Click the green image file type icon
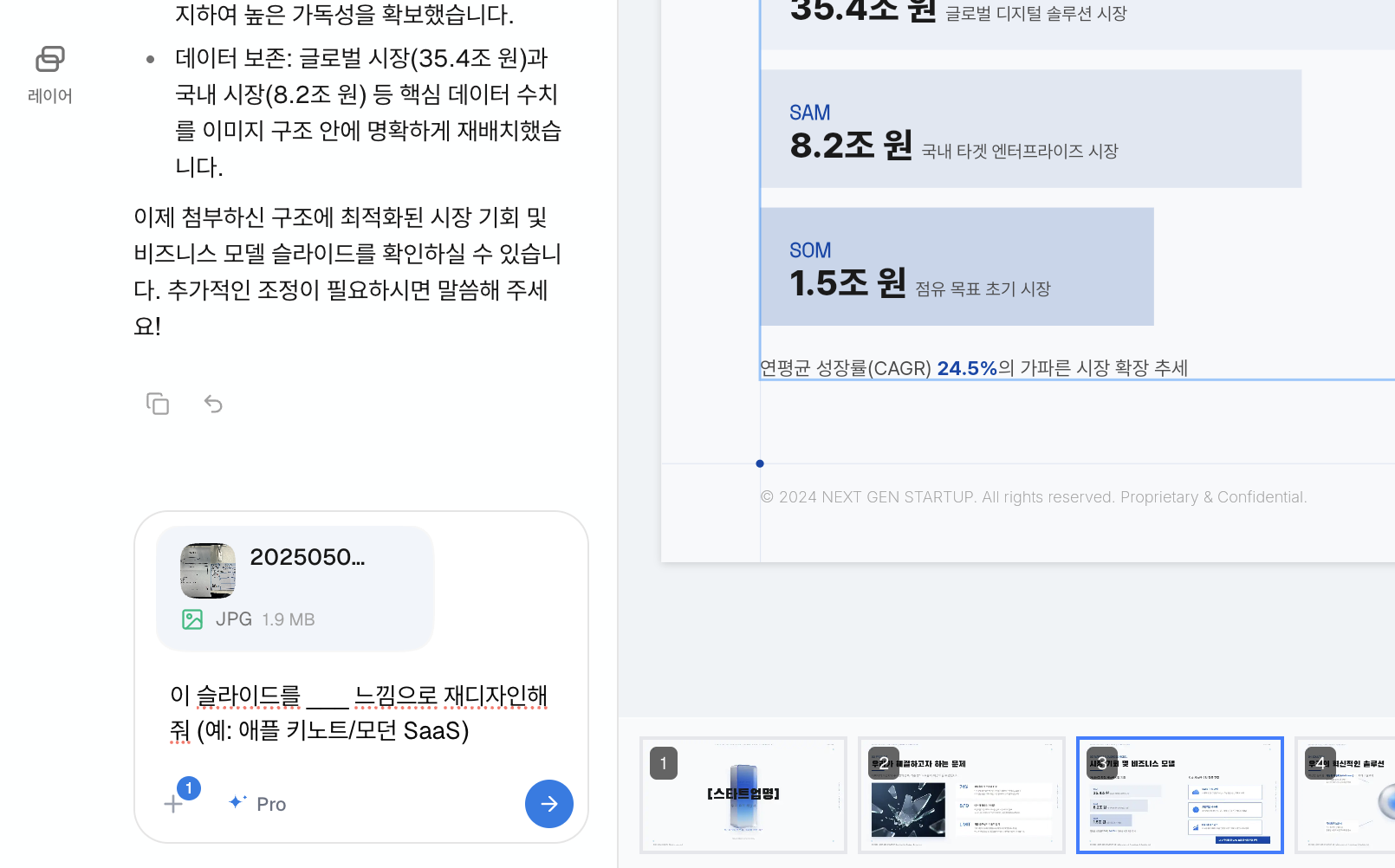Screen dimensions: 1395x868 tap(192, 619)
